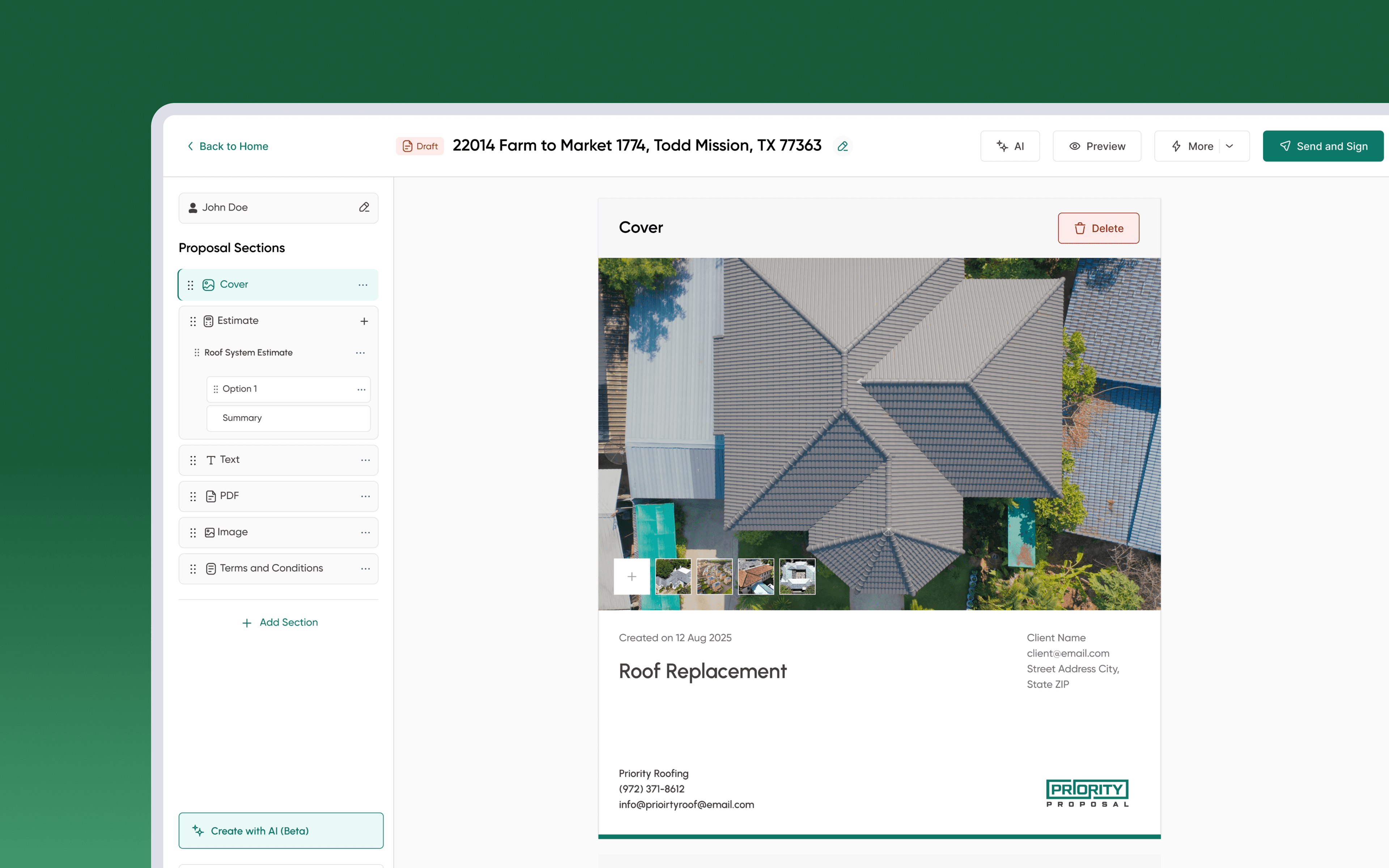Click the plus icon on Estimate row
Viewport: 1389px width, 868px height.
click(364, 322)
